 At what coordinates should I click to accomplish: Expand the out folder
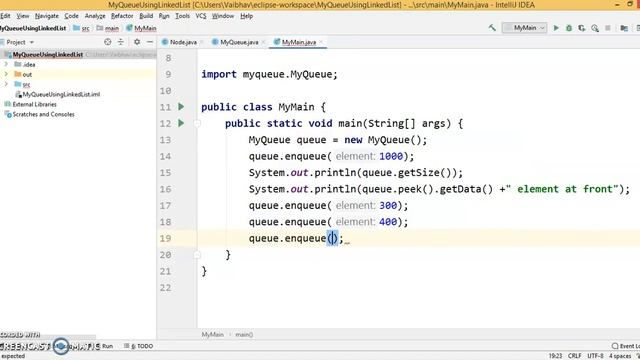[x=6, y=74]
